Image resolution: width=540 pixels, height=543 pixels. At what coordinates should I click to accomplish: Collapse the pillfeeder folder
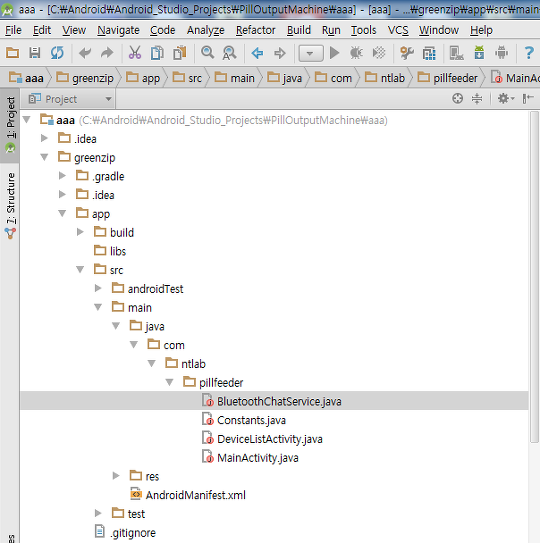(169, 382)
